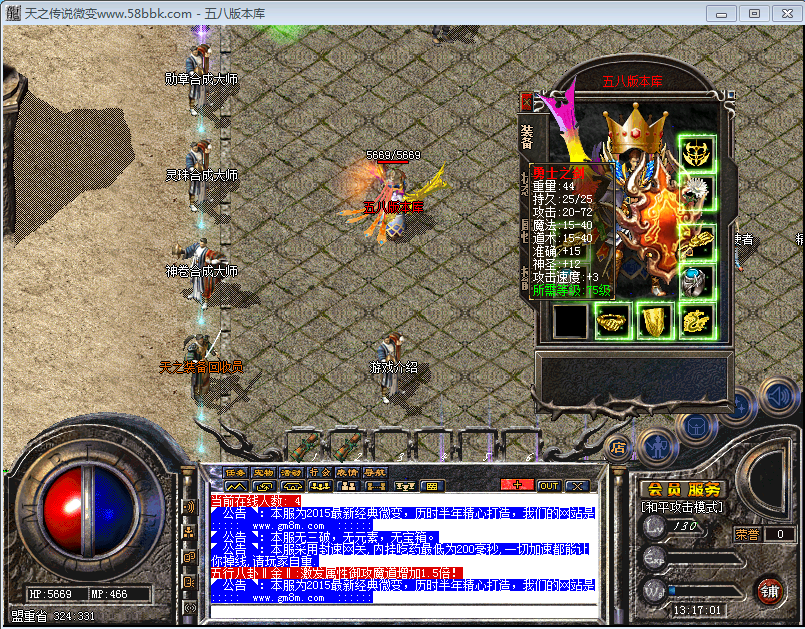The image size is (805, 629).
Task: Click the chat text input field
Action: click(x=404, y=612)
